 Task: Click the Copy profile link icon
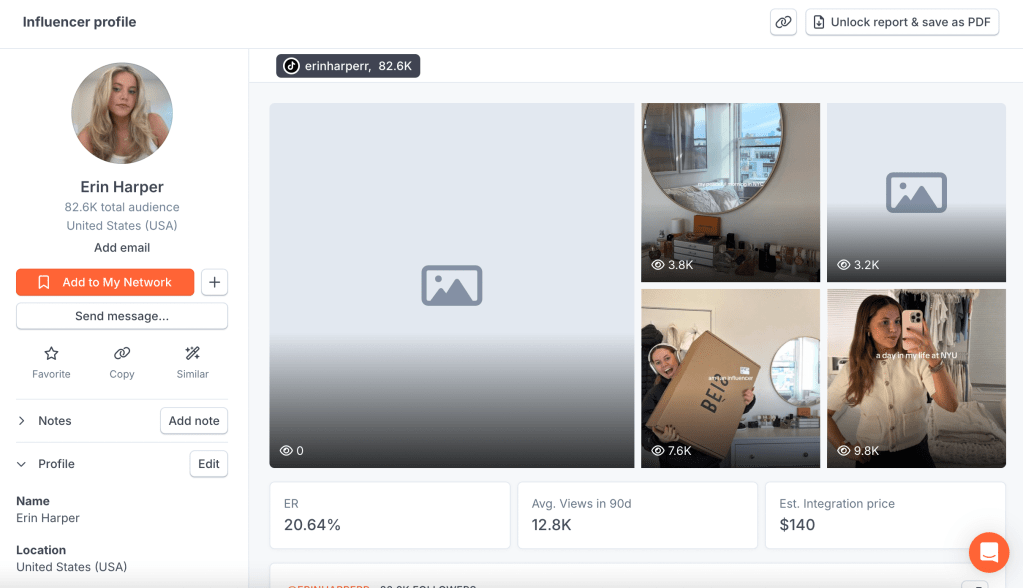click(122, 354)
